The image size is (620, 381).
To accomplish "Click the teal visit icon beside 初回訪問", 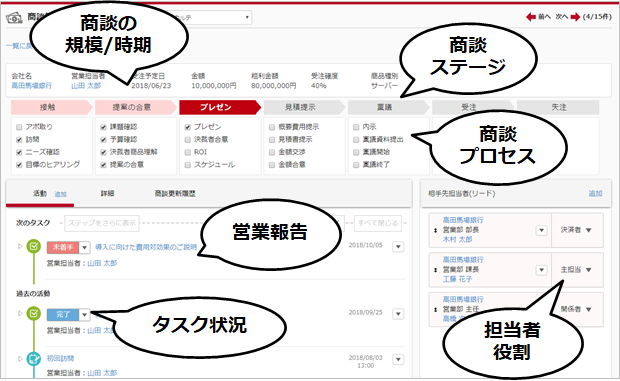I will click(x=34, y=359).
